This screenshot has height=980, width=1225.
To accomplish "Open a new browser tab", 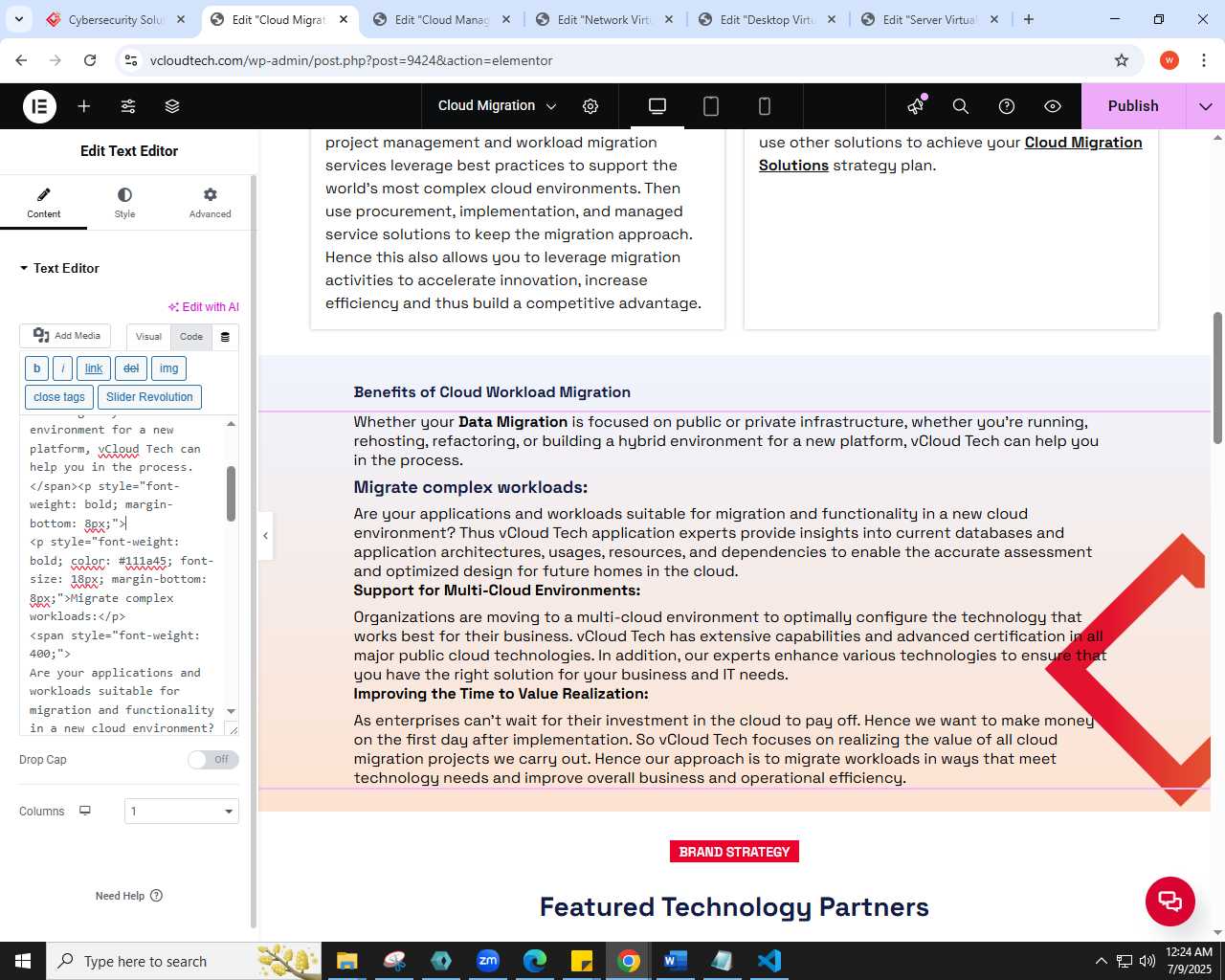I will click(x=1029, y=19).
